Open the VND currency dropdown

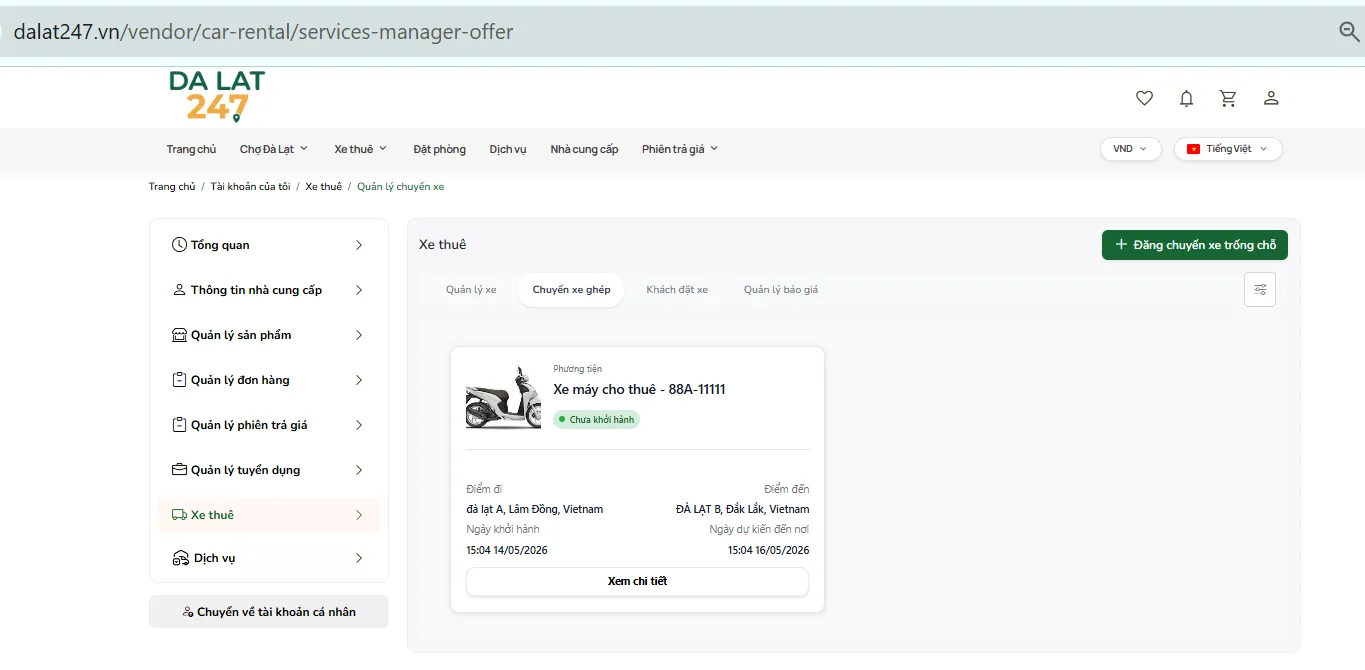click(x=1131, y=149)
